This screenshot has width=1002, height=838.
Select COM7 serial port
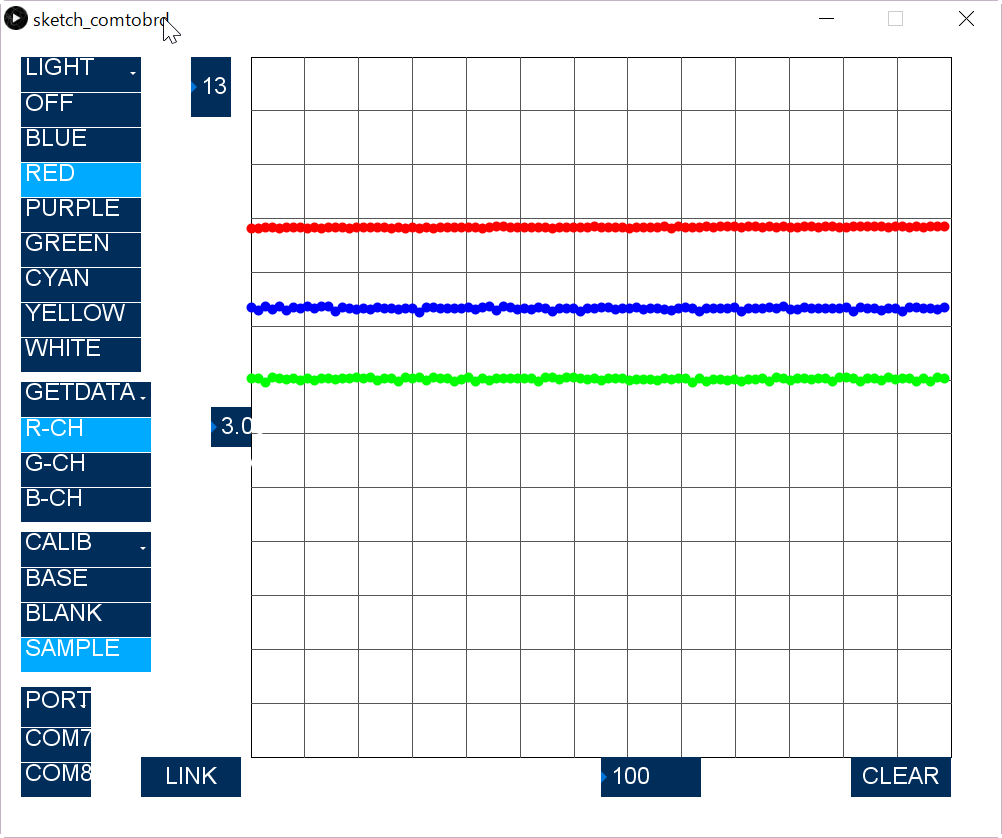coord(56,745)
